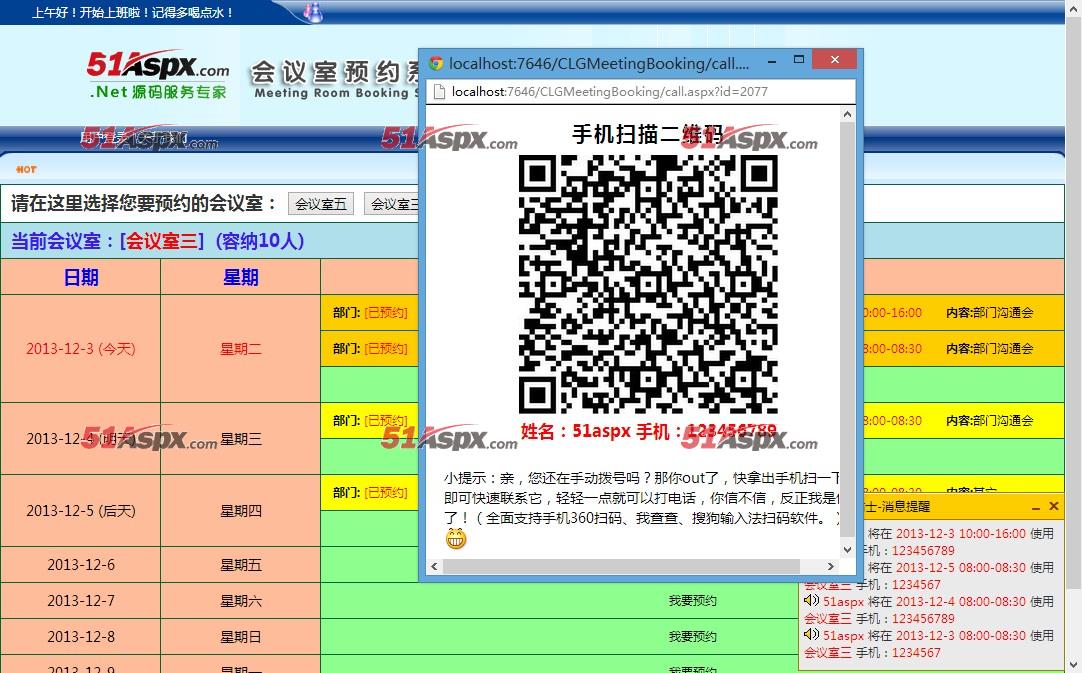Viewport: 1082px width, 673px height.
Task: Click the main page's vertical scrollbar thumb
Action: 1074,304
